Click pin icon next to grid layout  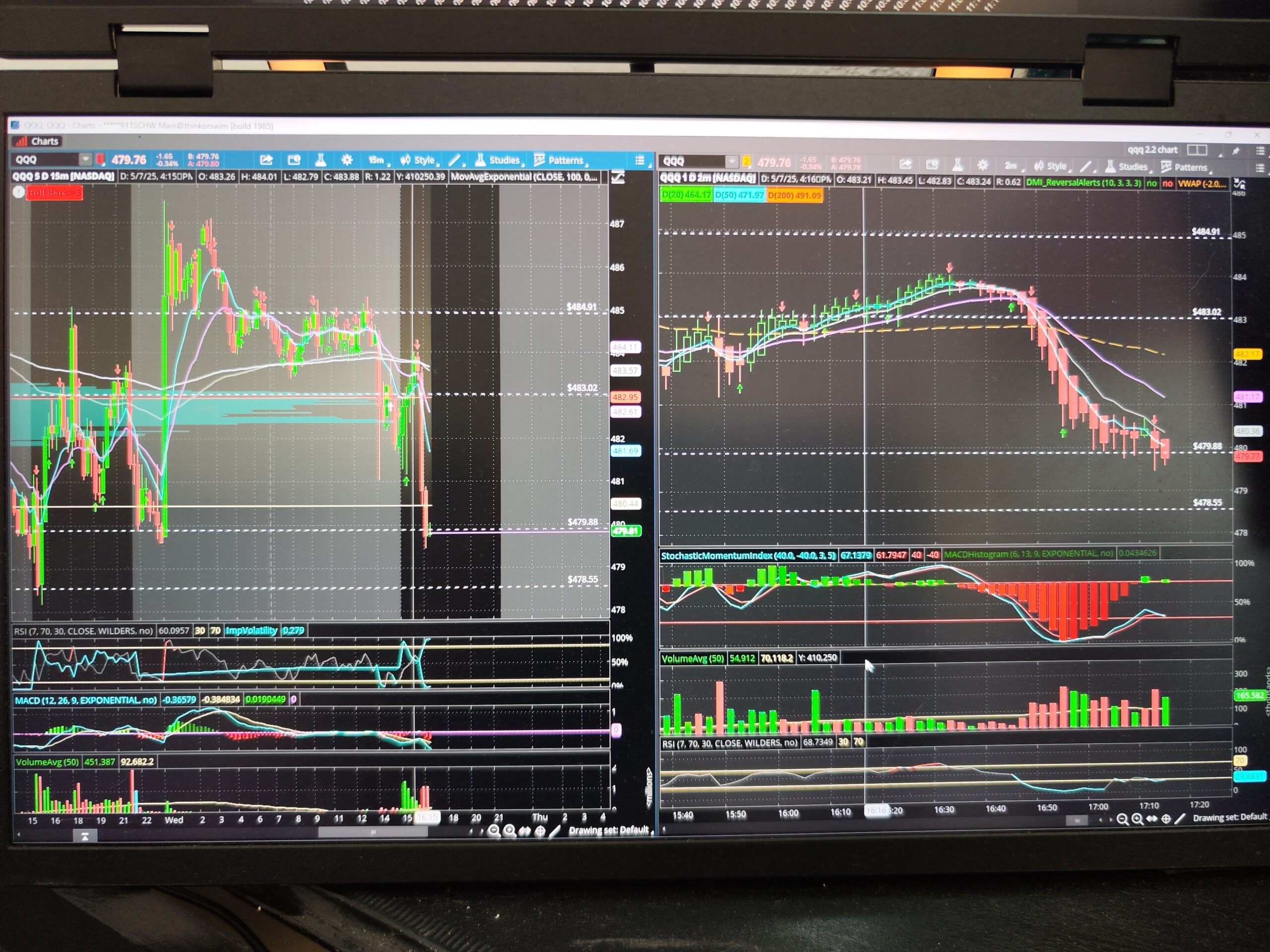(x=1236, y=150)
